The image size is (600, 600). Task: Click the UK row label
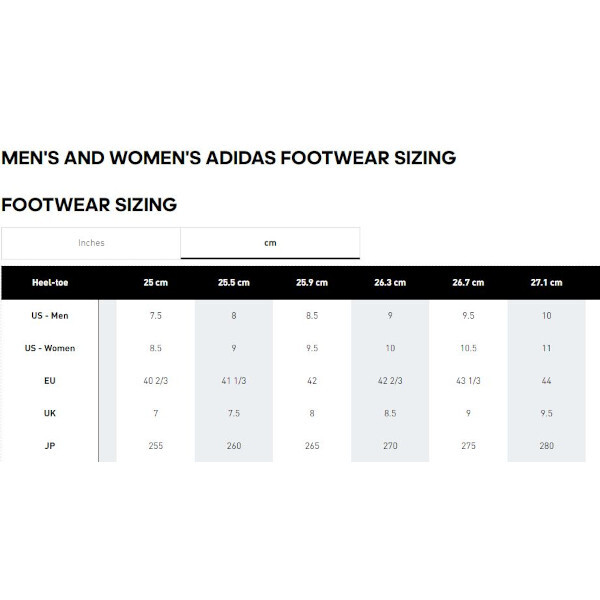(x=50, y=413)
